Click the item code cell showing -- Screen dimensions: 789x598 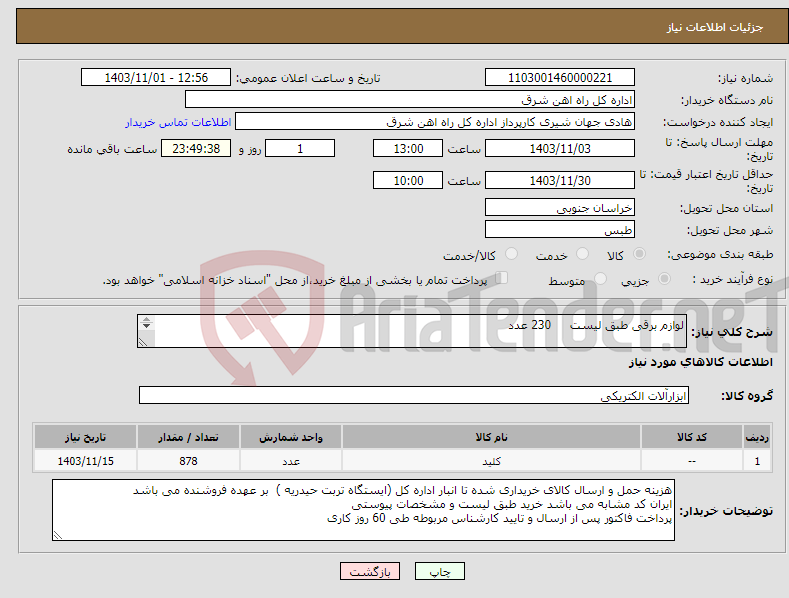[x=692, y=461]
